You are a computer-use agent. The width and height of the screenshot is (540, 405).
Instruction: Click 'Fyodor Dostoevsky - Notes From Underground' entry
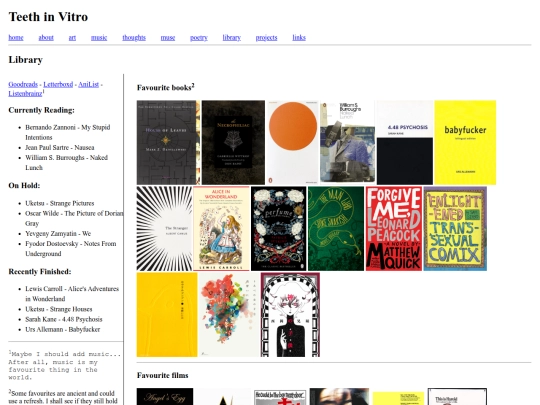(x=71, y=249)
